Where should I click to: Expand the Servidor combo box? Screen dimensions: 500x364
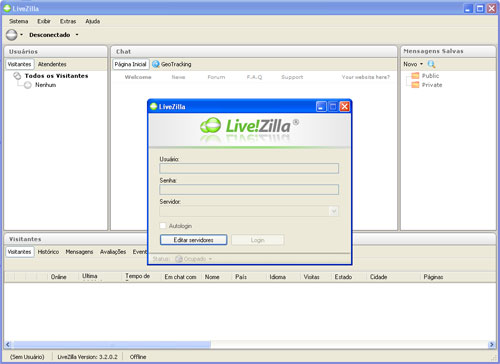pos(249,211)
